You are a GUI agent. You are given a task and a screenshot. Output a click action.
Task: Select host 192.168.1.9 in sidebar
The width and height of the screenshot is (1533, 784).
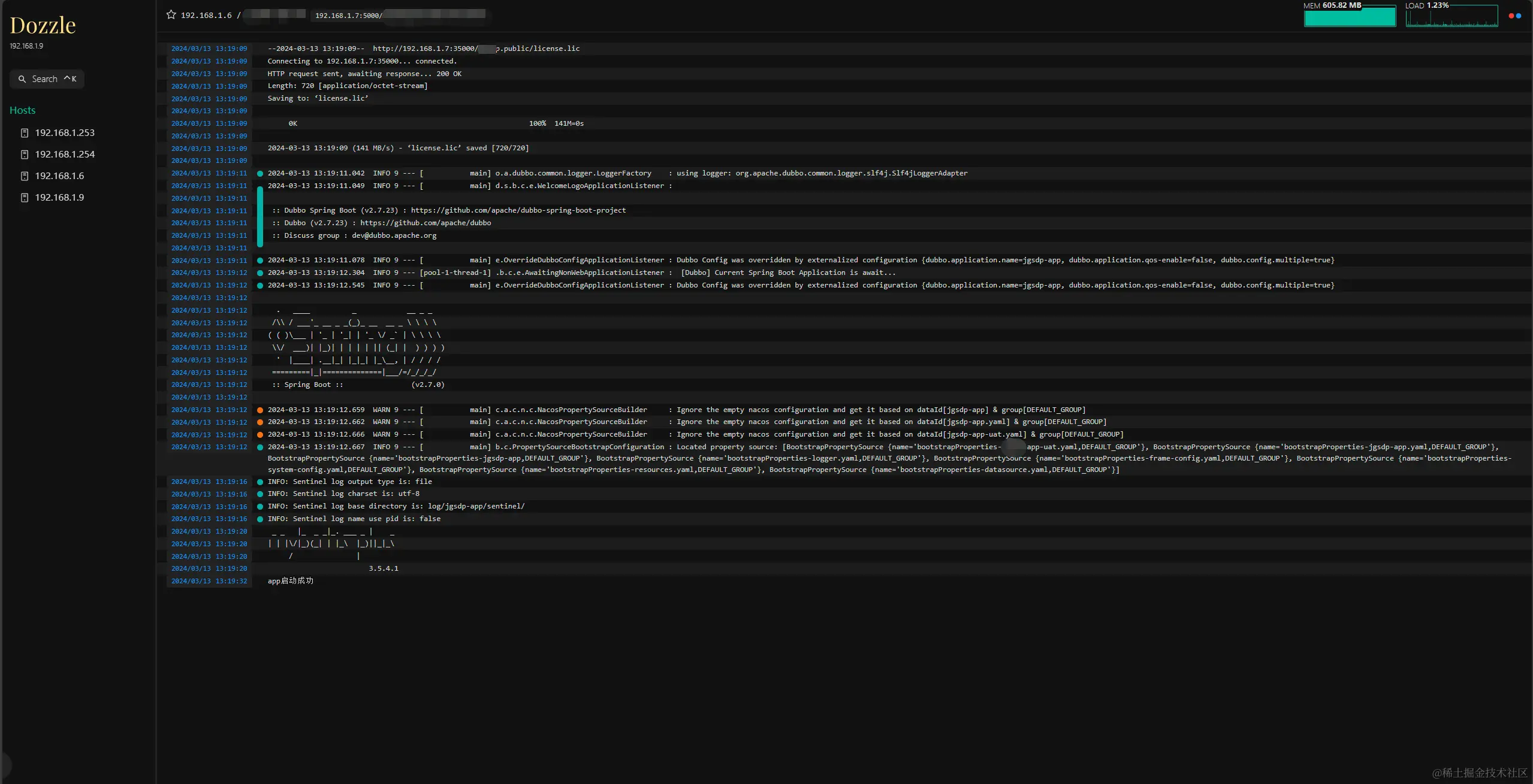[x=59, y=198]
